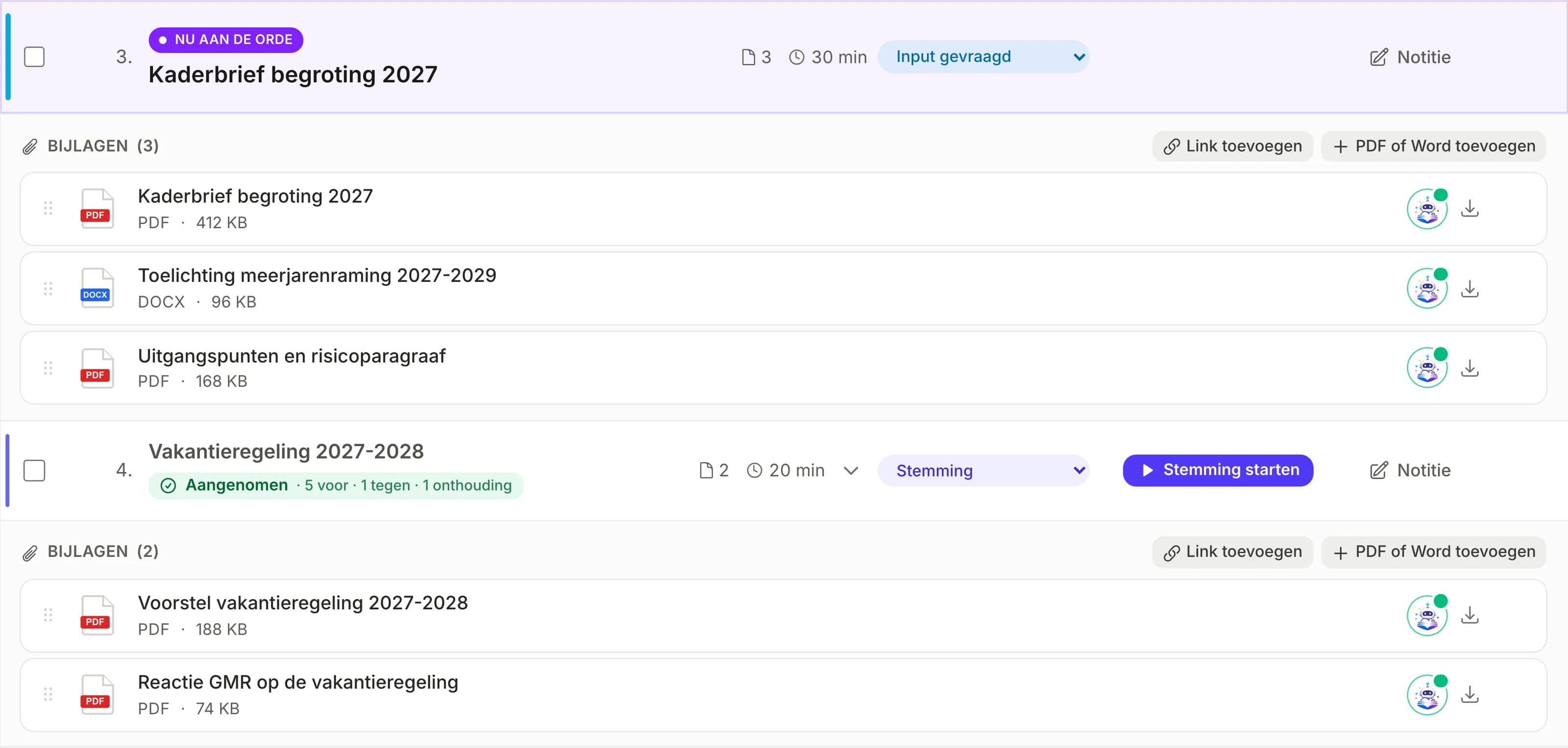Grab drag handle of Kaderbrief begroting 2027 attachment
Image resolution: width=1568 pixels, height=748 pixels.
(48, 208)
